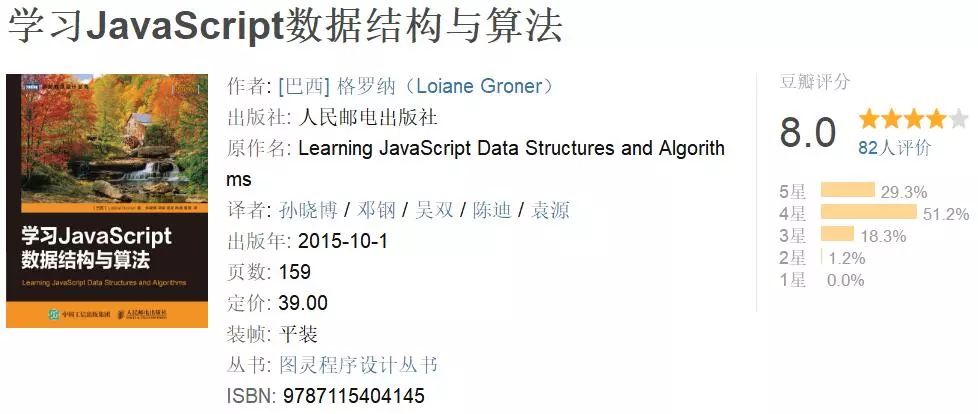The image size is (978, 414).
Task: Click the 8.0 rating score
Action: click(x=808, y=132)
